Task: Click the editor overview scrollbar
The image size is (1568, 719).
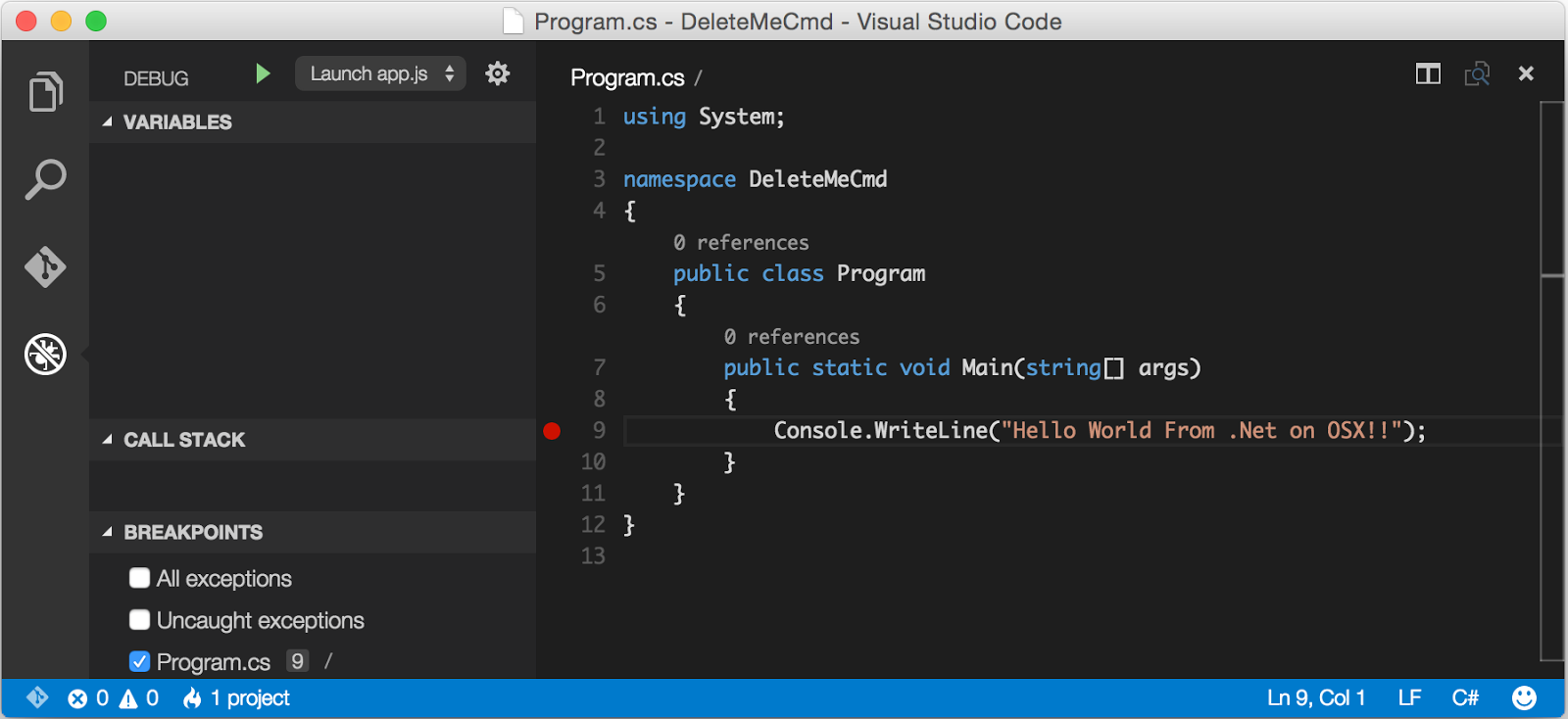Action: pyautogui.click(x=1551, y=382)
